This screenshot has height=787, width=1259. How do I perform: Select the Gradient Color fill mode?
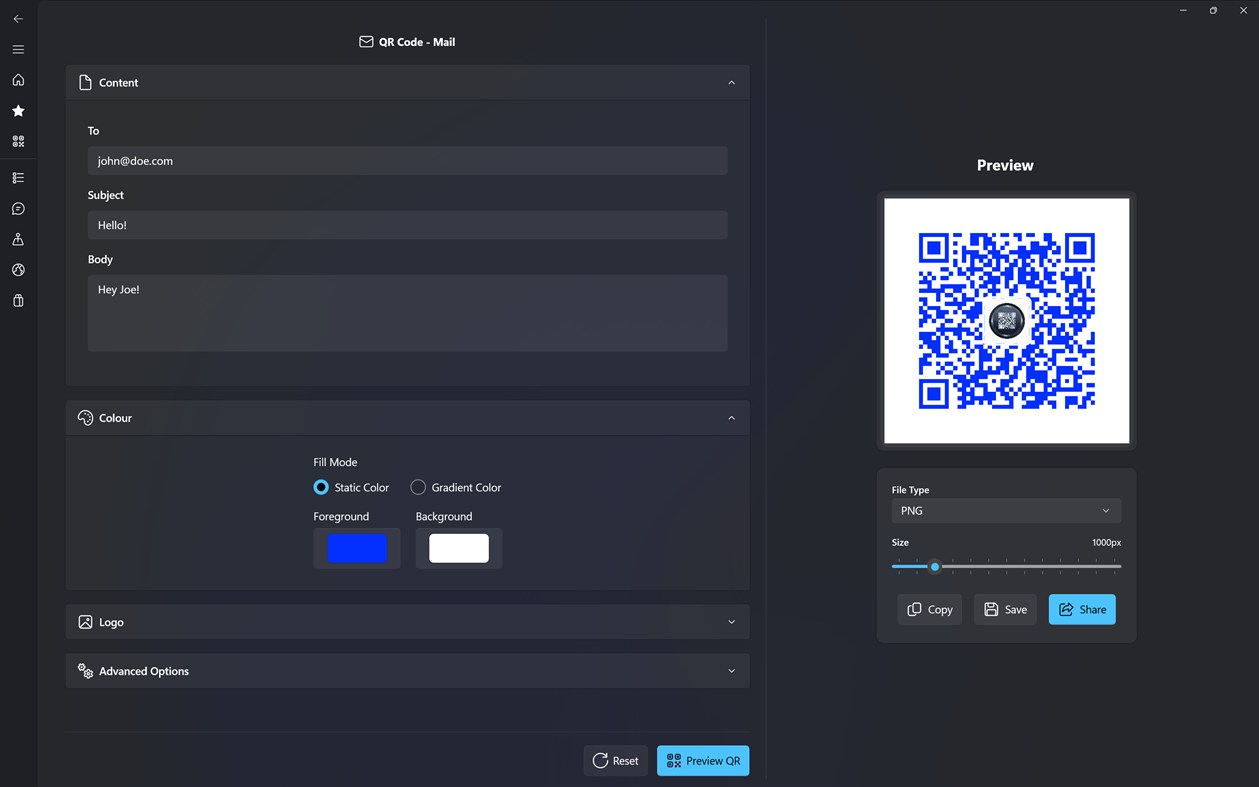point(418,487)
